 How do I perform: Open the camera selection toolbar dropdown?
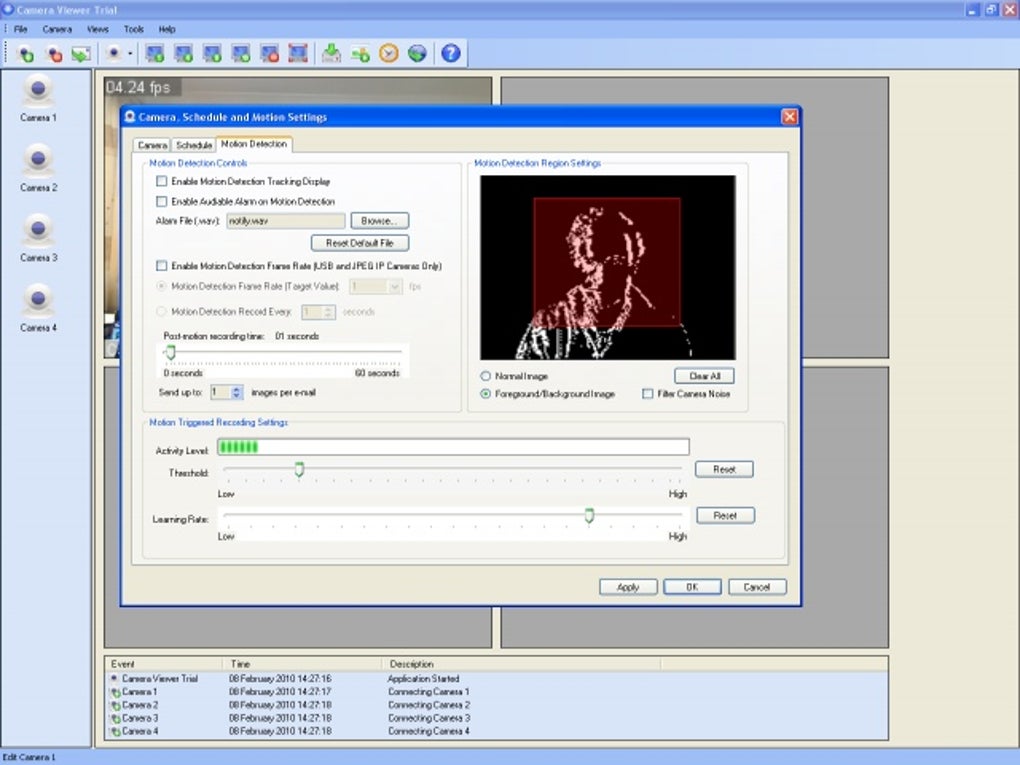pyautogui.click(x=130, y=53)
